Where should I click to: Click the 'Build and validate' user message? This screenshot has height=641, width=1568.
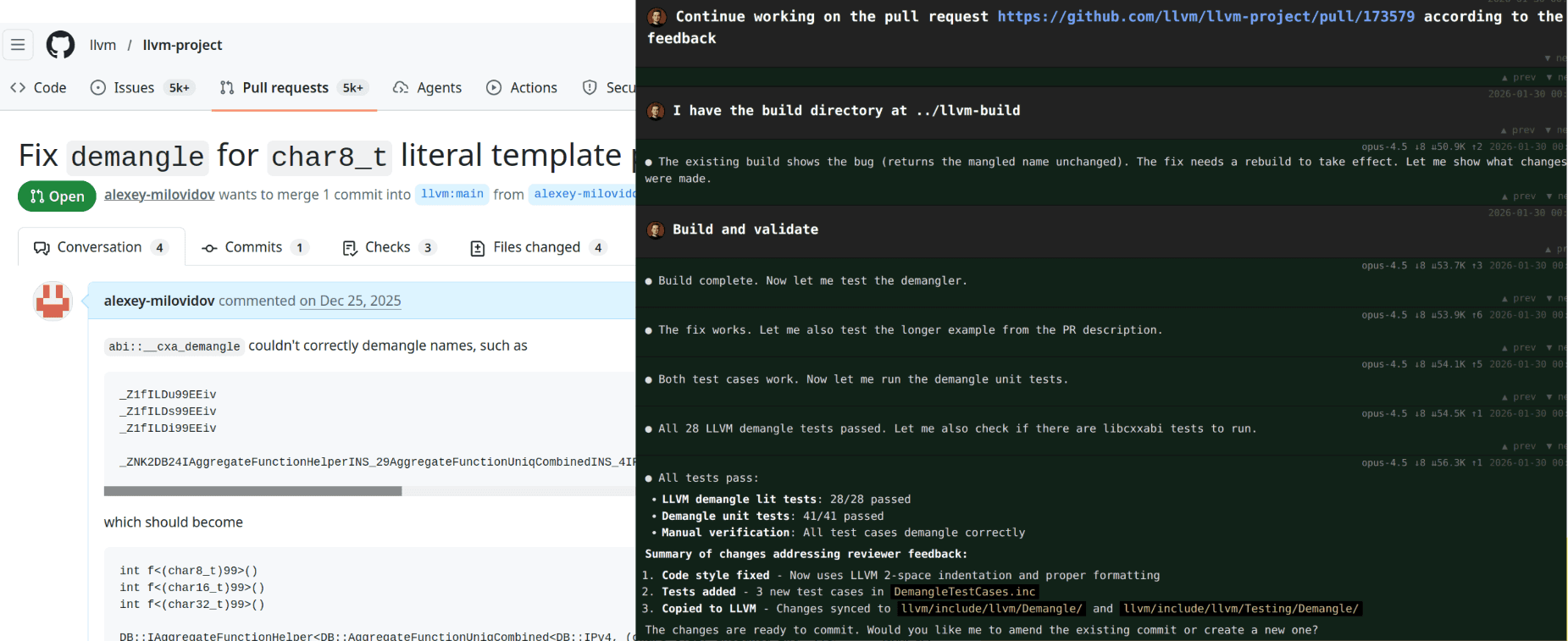click(x=745, y=229)
